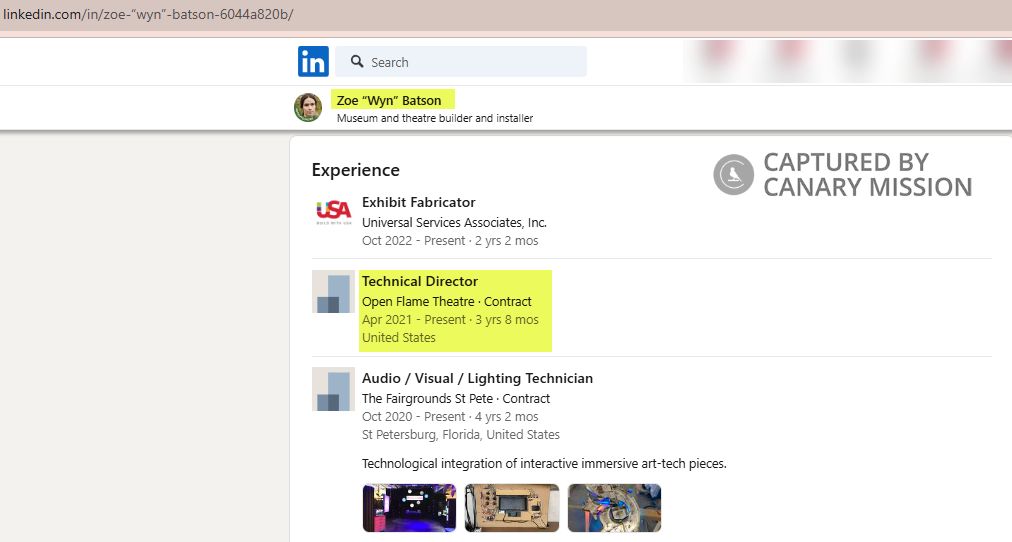The height and width of the screenshot is (542, 1012).
Task: Open Audio / Visual / Lighting Technician entry
Action: click(477, 378)
